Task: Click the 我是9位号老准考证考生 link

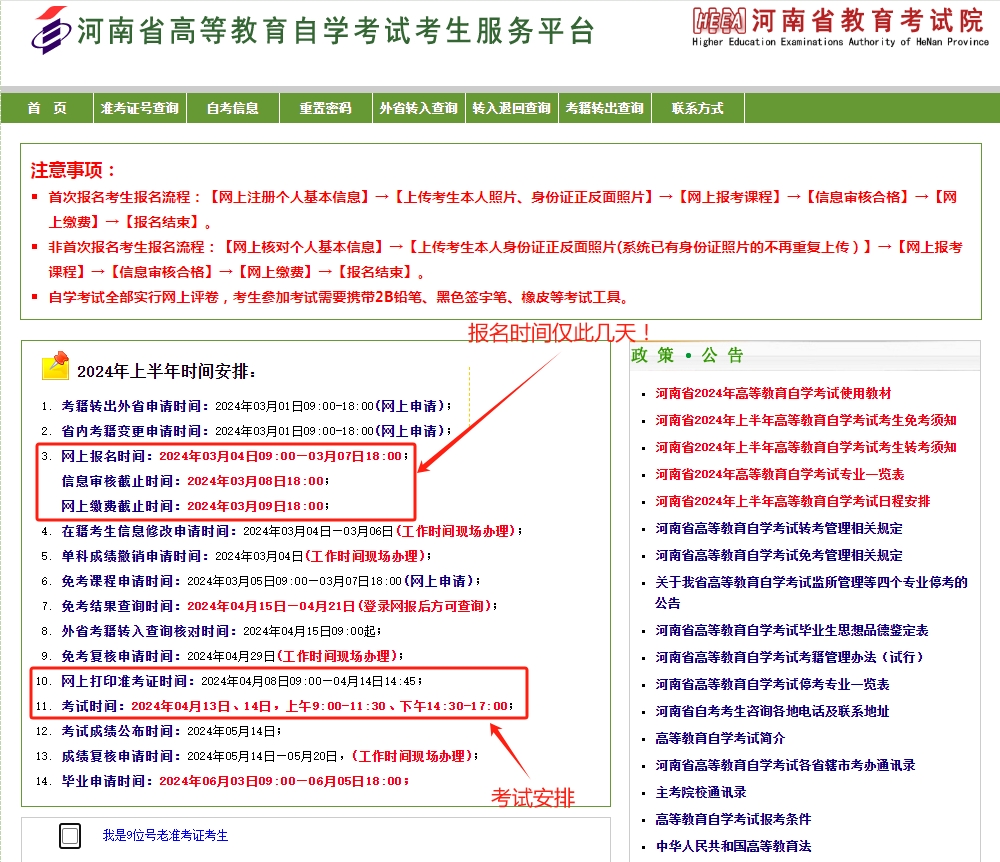Action: [165, 835]
